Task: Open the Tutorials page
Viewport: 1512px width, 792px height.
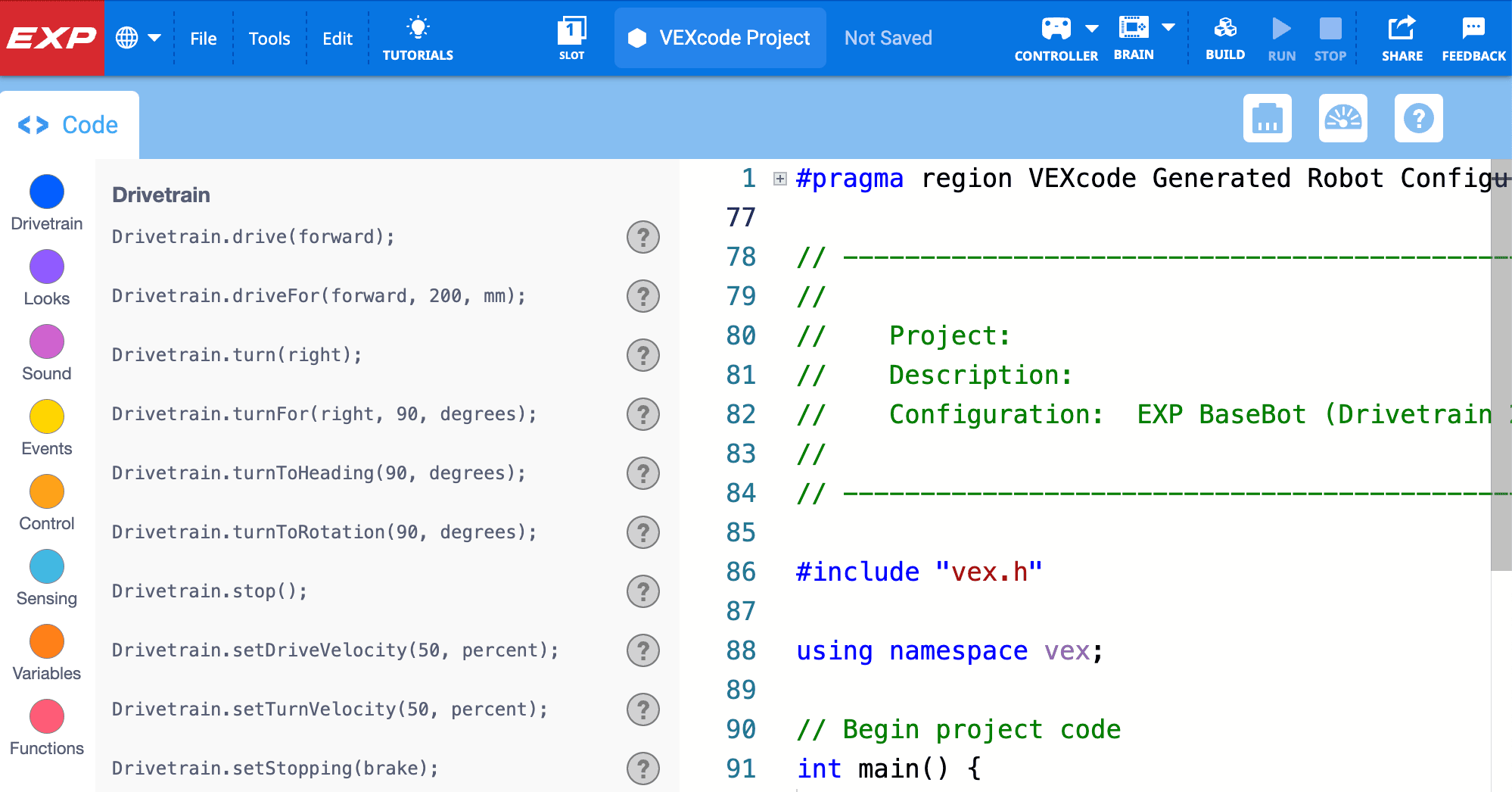Action: pos(418,36)
